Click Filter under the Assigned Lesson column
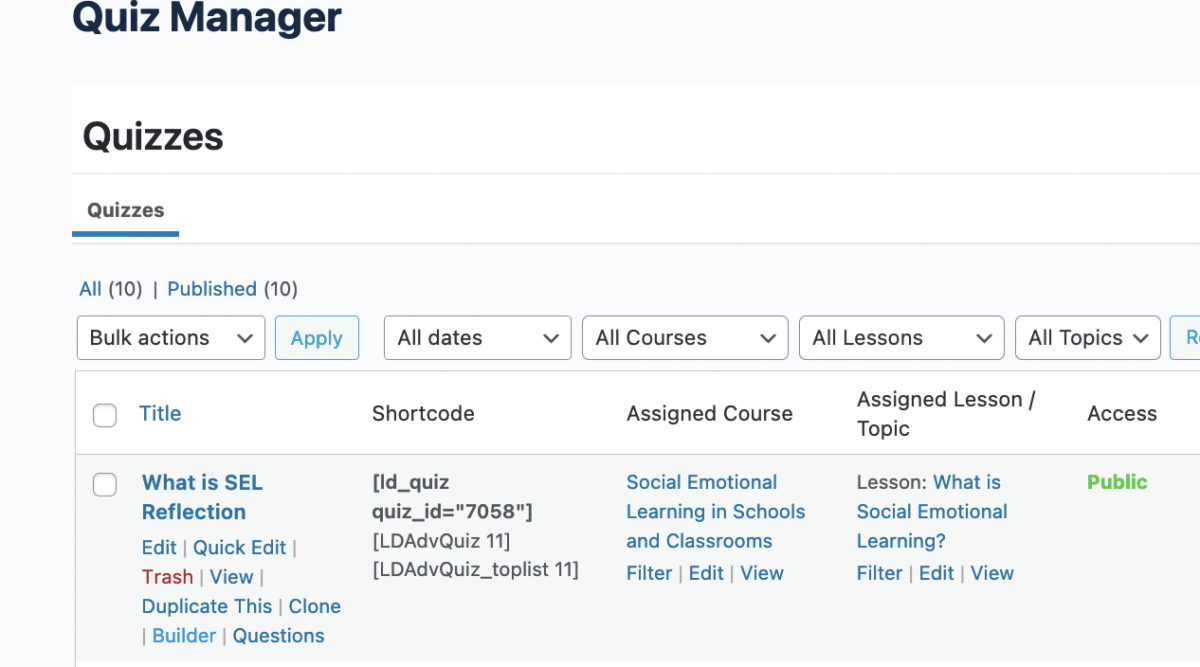The image size is (1200, 667). click(879, 573)
